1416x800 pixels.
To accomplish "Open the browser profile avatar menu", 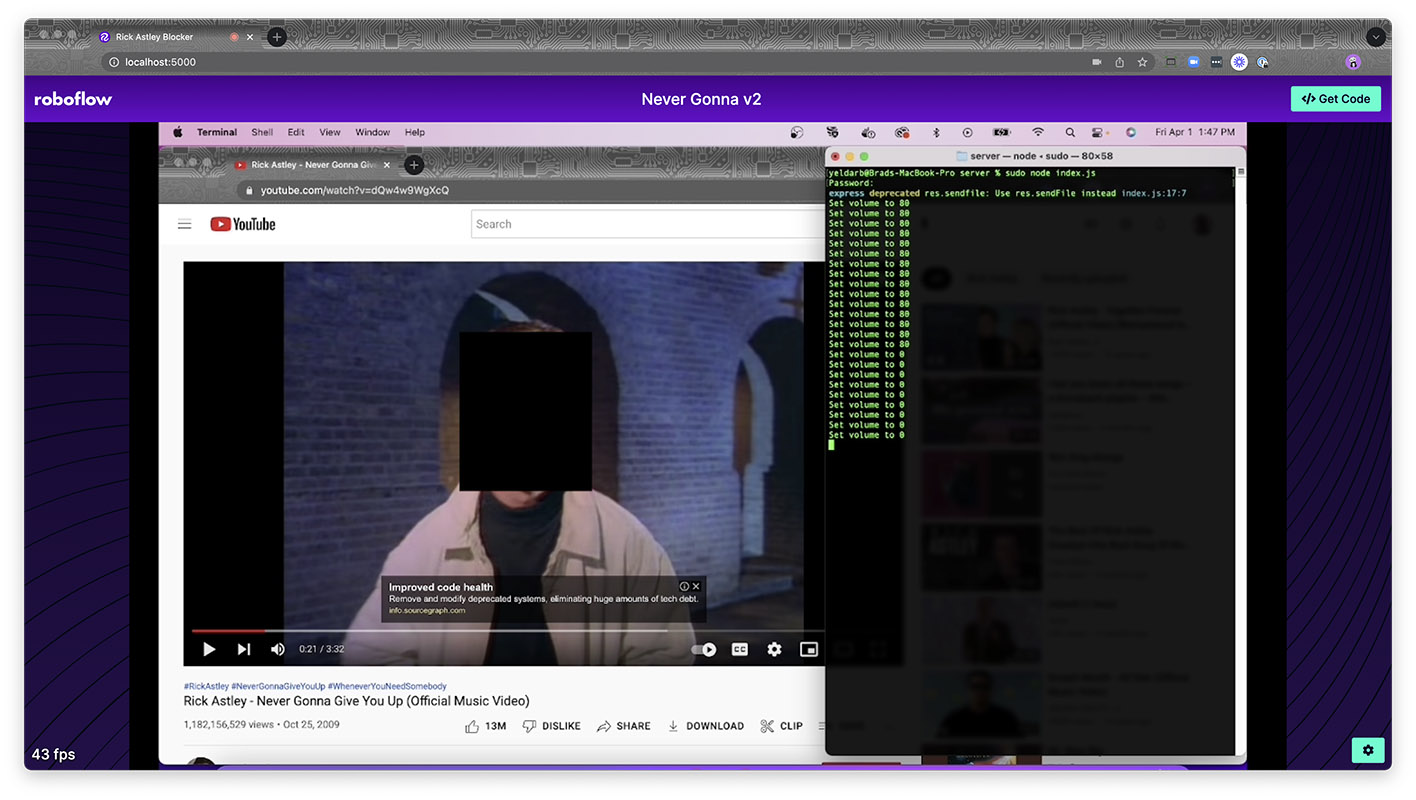I will 1353,62.
